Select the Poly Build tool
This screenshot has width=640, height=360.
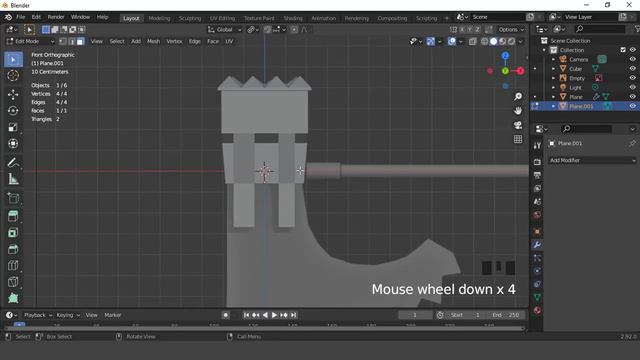tap(13, 298)
